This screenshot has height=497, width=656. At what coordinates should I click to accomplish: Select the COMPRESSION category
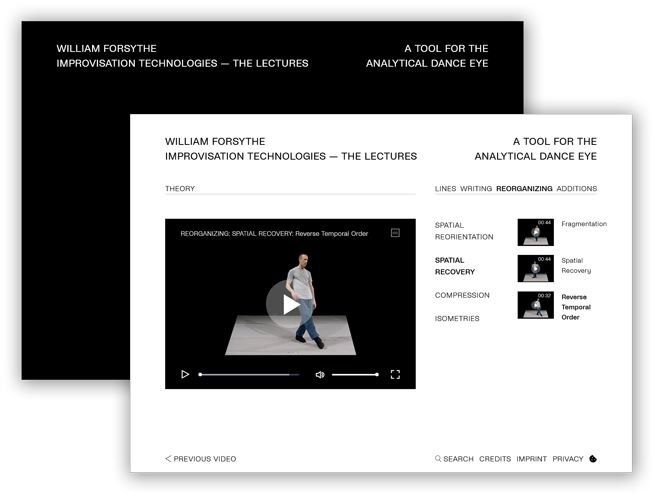tap(462, 295)
